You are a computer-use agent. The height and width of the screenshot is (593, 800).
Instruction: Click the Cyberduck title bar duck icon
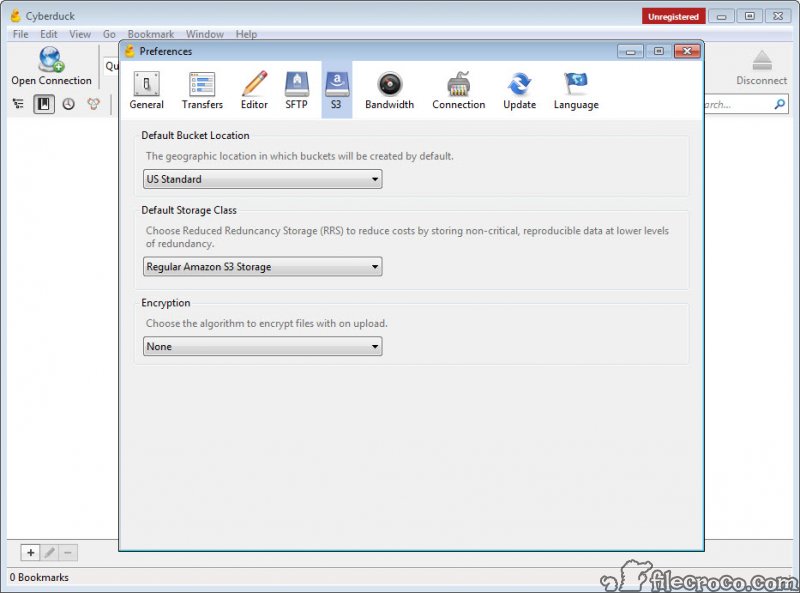pyautogui.click(x=16, y=16)
